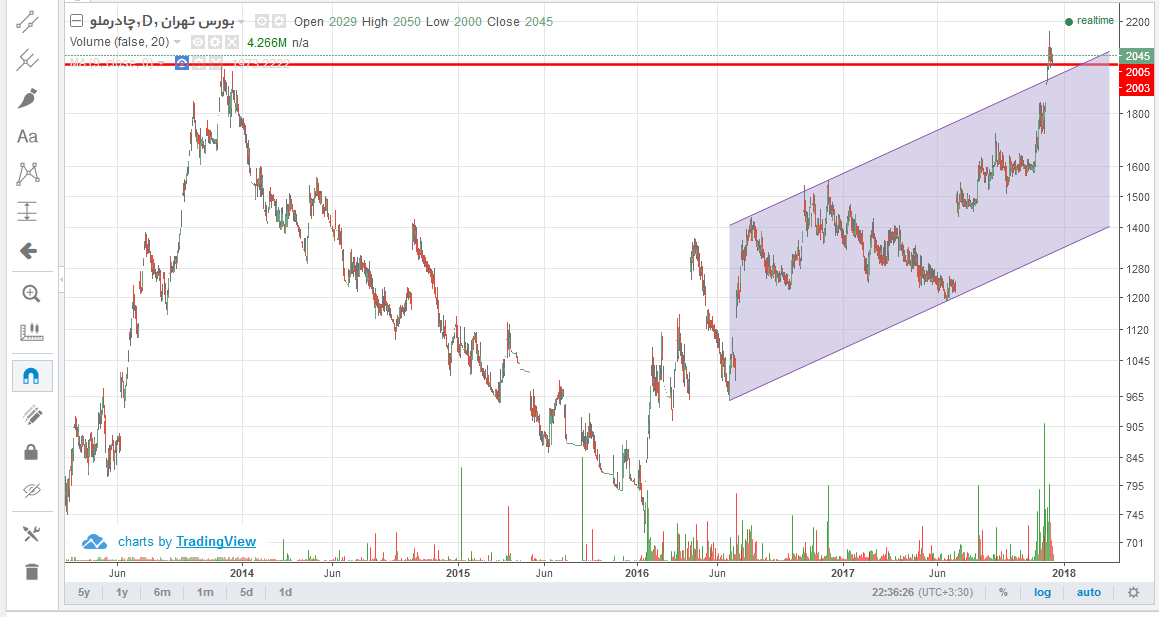Screen dimensions: 1159x617
Task: Select the pattern drawing tool
Action: tap(29, 174)
